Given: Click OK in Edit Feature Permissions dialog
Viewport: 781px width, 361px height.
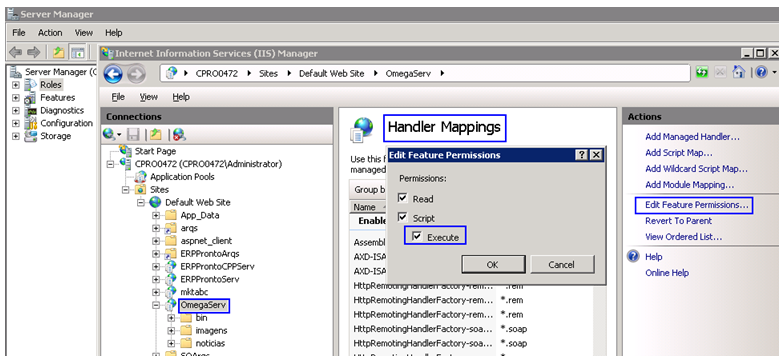Looking at the screenshot, I should [493, 265].
